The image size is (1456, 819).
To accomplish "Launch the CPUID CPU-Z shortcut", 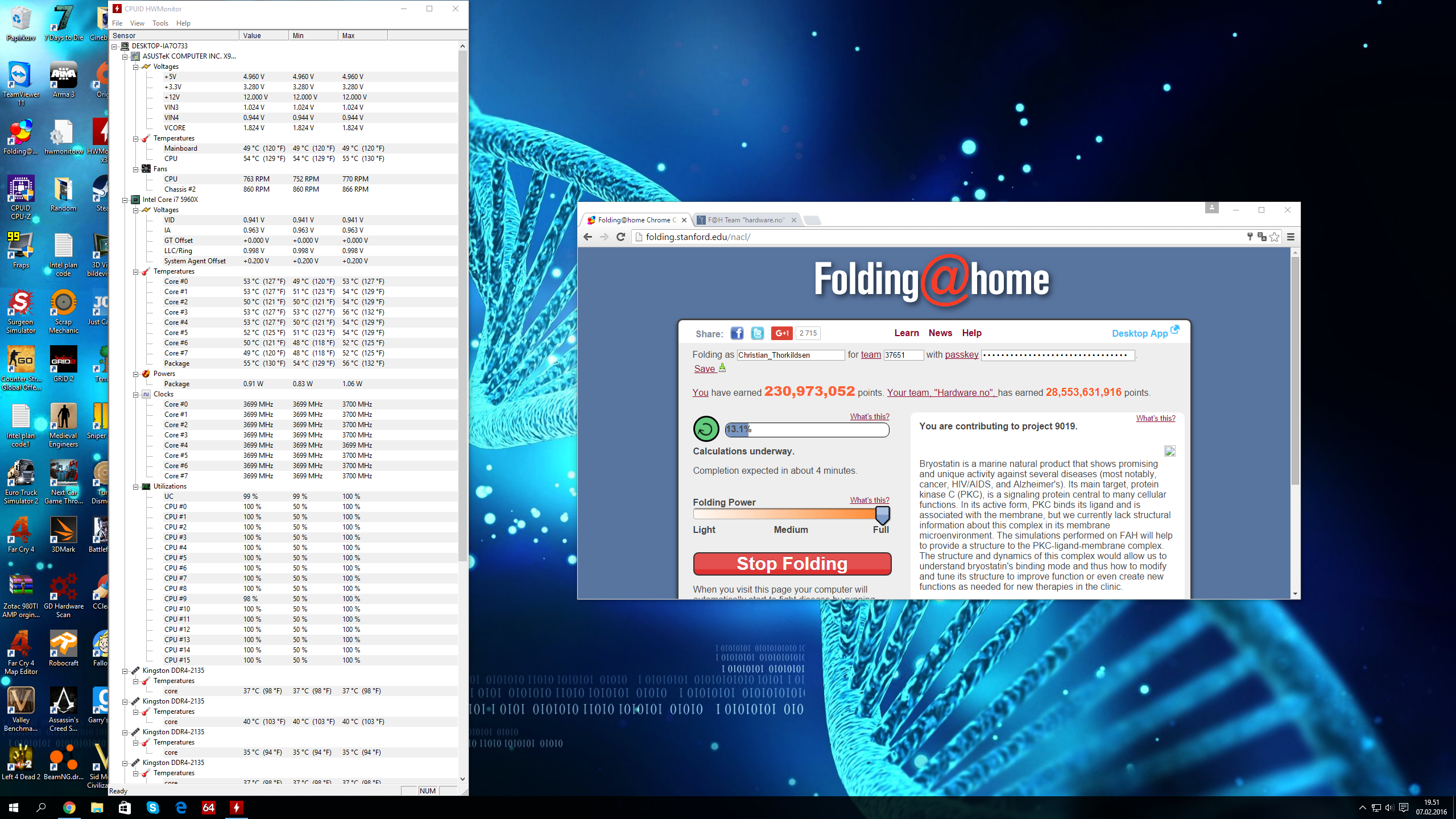I will pos(21,197).
